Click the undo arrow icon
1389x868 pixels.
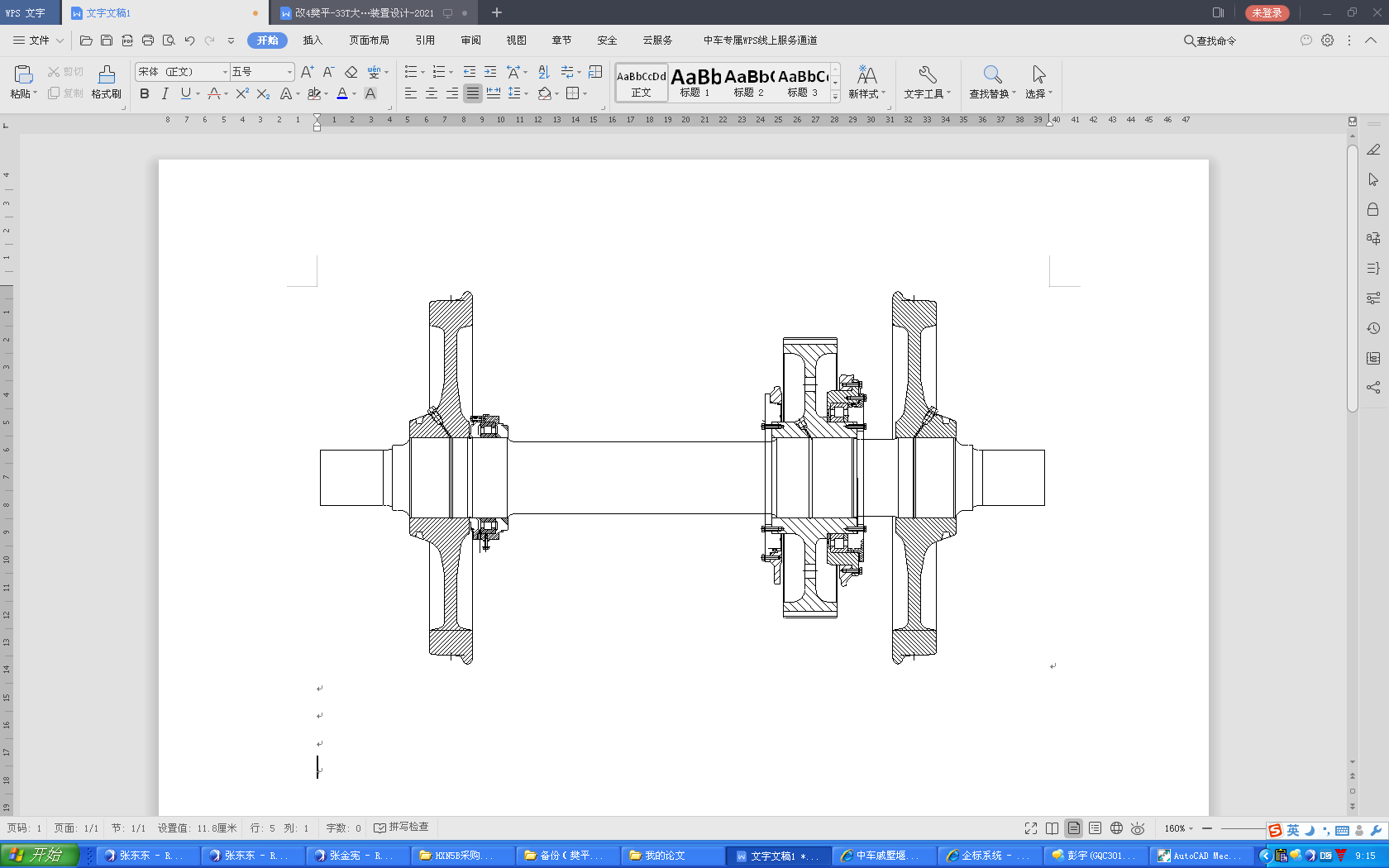click(x=189, y=40)
